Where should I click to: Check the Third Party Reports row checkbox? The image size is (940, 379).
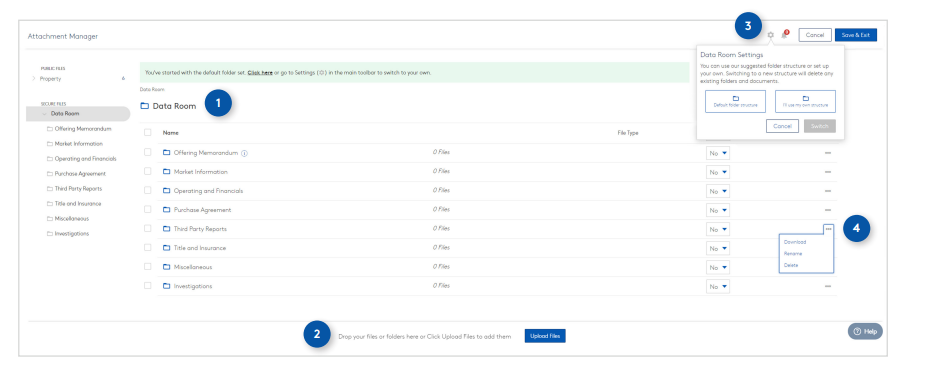[147, 228]
